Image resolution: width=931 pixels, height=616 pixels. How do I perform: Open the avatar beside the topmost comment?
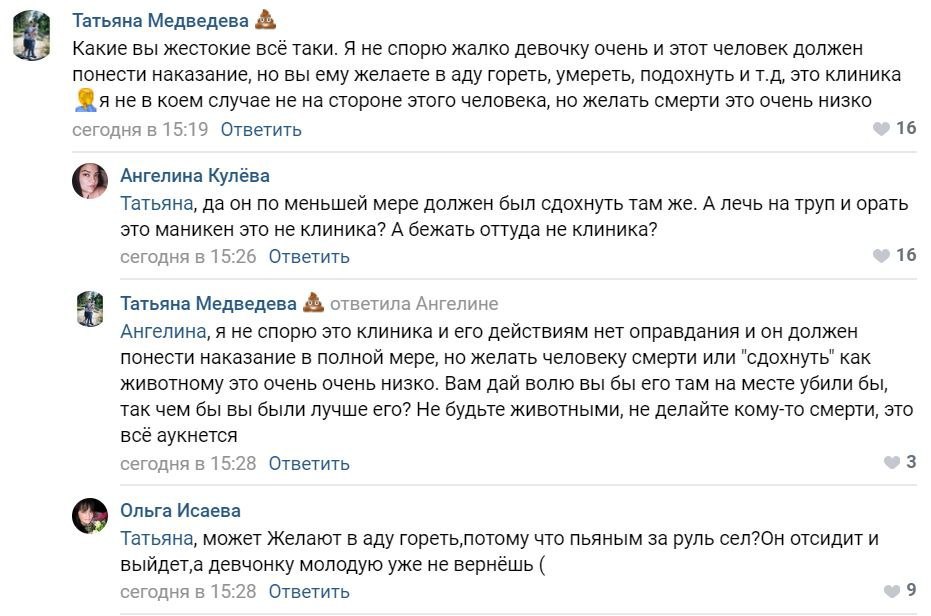click(x=32, y=37)
